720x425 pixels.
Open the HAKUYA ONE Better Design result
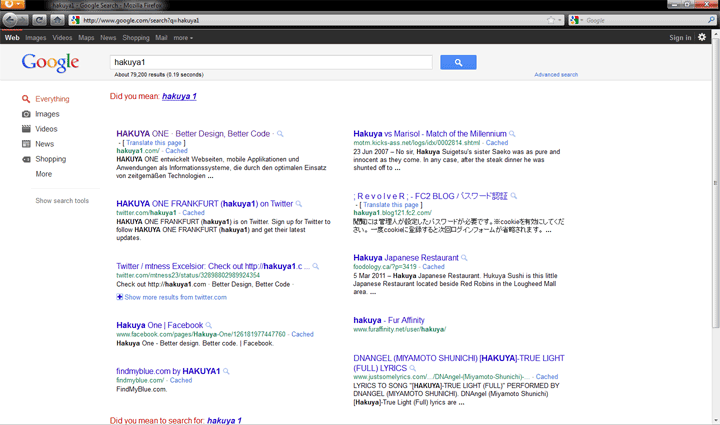pos(193,134)
